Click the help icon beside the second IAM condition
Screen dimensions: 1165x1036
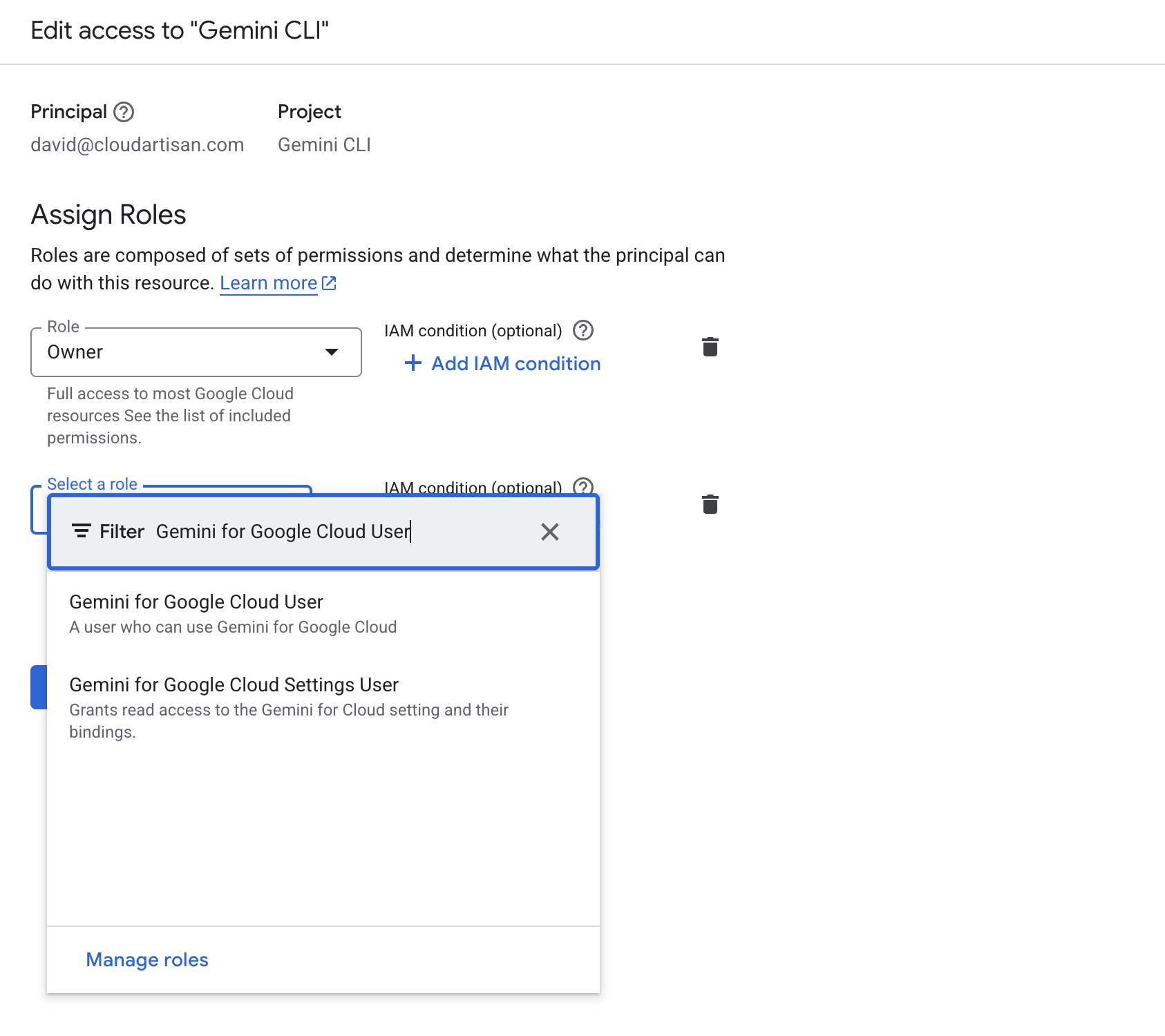point(583,486)
